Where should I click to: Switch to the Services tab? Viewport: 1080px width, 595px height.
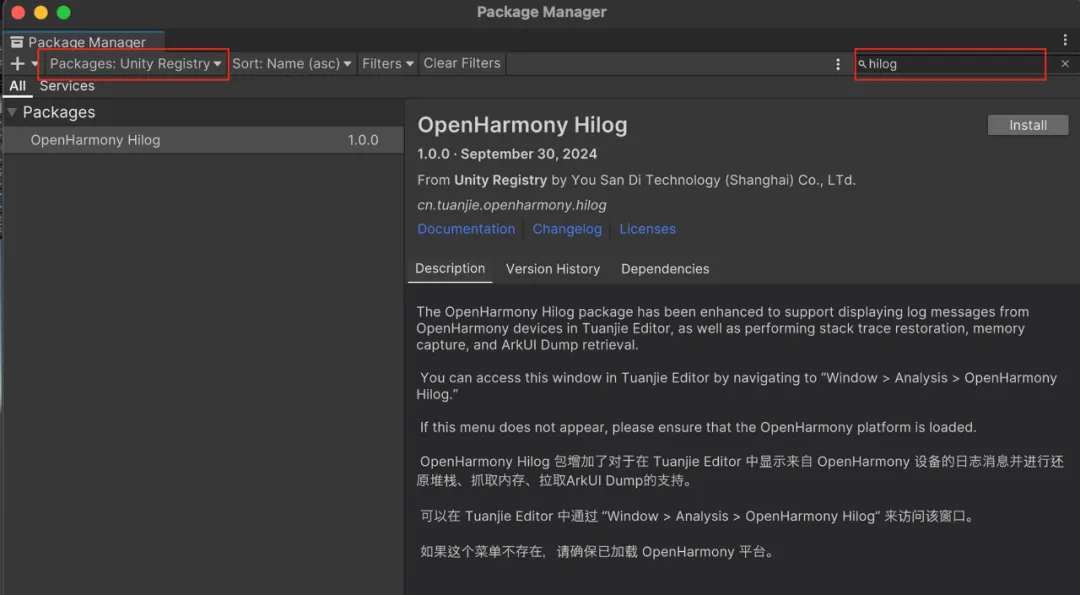(x=67, y=86)
